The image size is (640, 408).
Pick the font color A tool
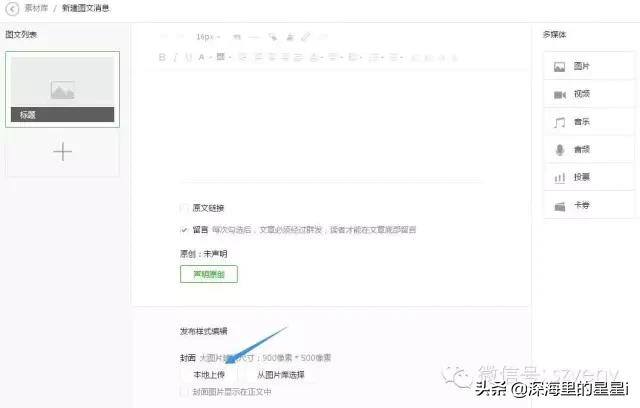pyautogui.click(x=202, y=58)
